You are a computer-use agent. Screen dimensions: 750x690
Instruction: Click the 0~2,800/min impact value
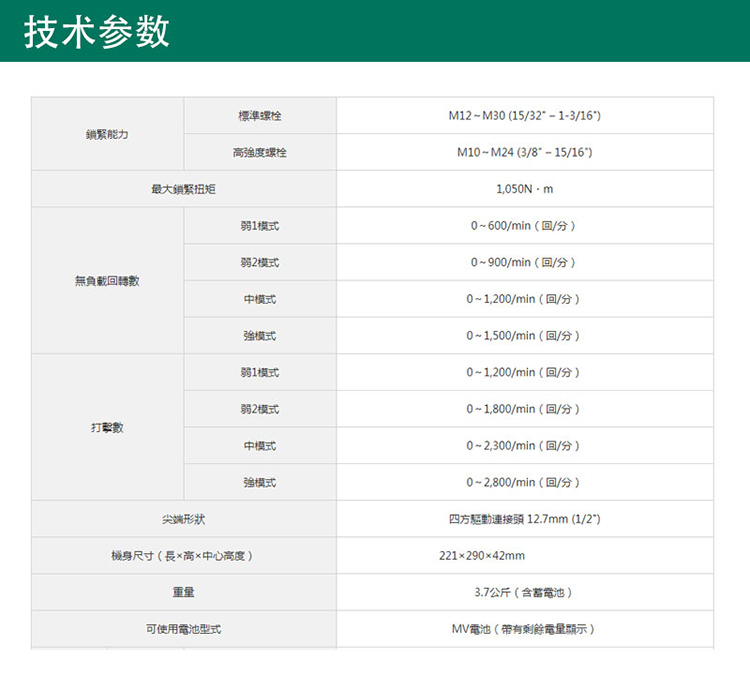point(524,482)
